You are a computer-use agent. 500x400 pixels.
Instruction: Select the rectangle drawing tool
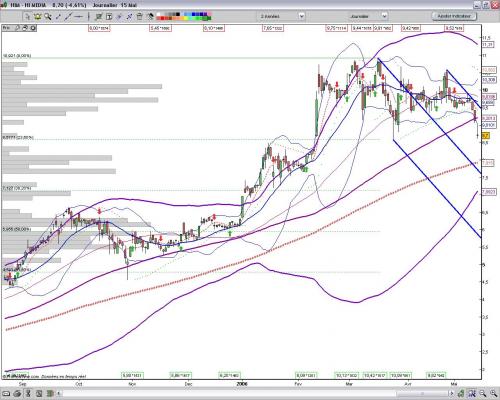pos(99,16)
